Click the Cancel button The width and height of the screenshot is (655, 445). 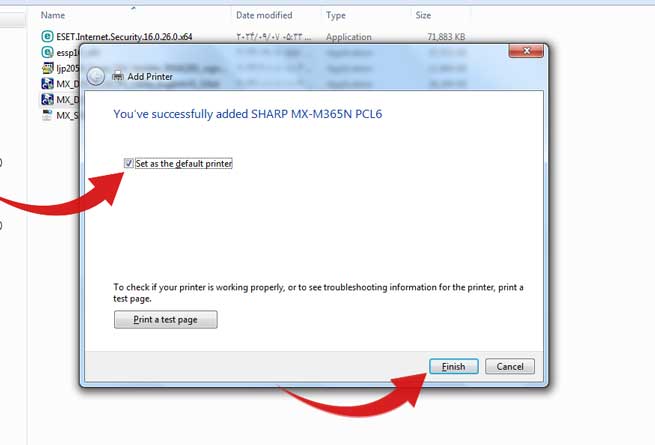(x=510, y=366)
